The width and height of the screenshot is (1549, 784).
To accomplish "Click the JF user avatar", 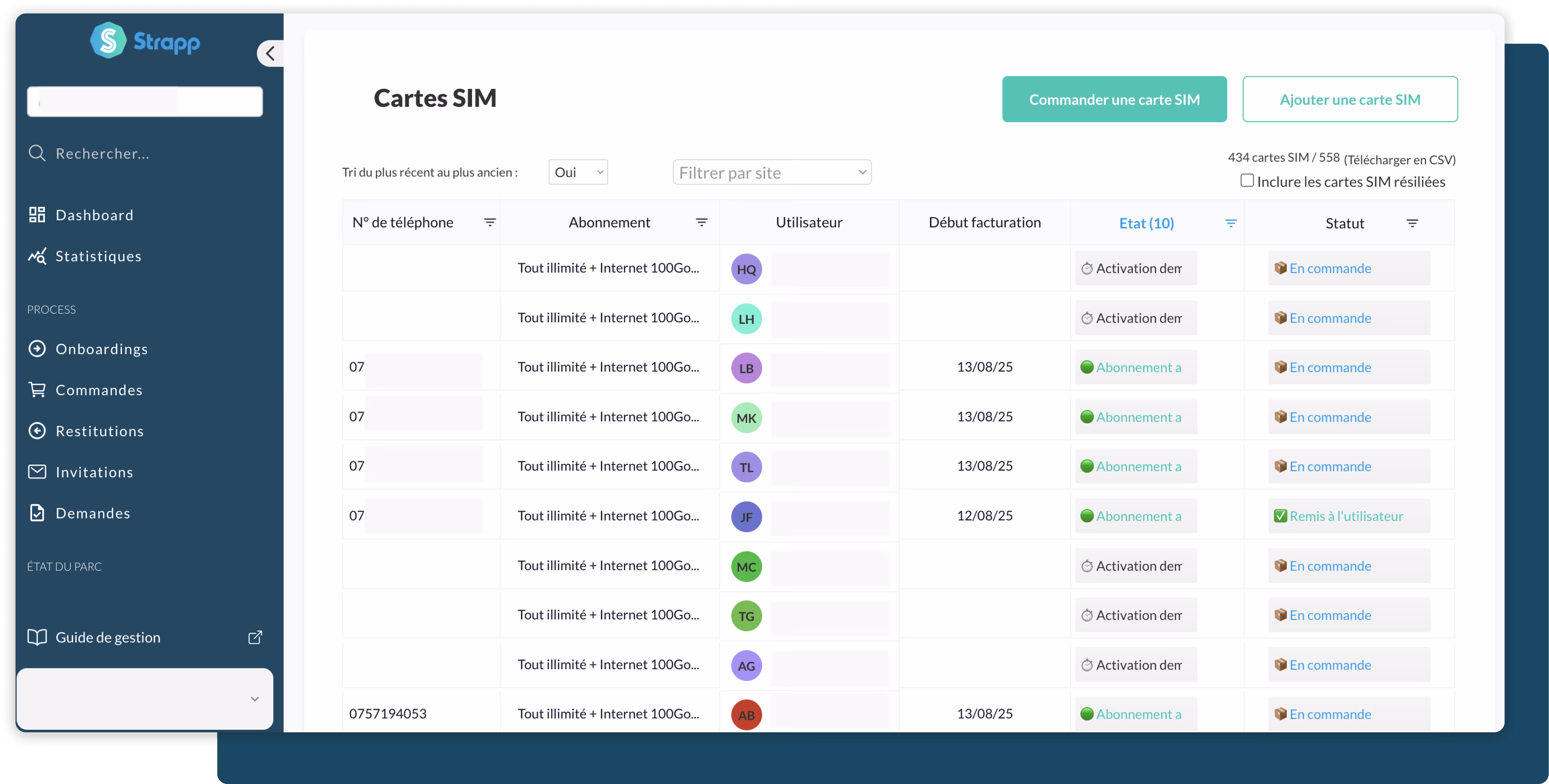I will [x=746, y=517].
